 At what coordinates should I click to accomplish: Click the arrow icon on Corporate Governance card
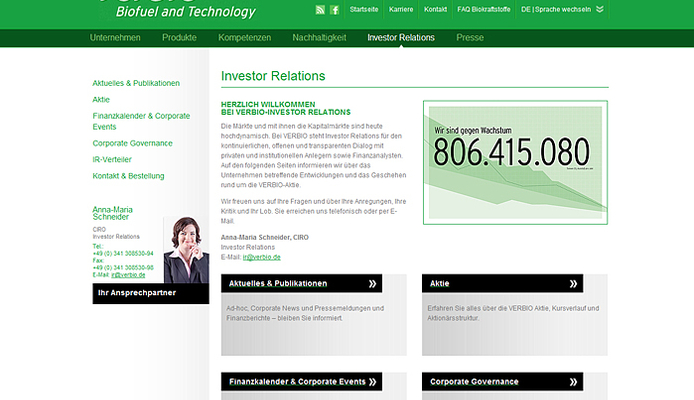point(574,382)
